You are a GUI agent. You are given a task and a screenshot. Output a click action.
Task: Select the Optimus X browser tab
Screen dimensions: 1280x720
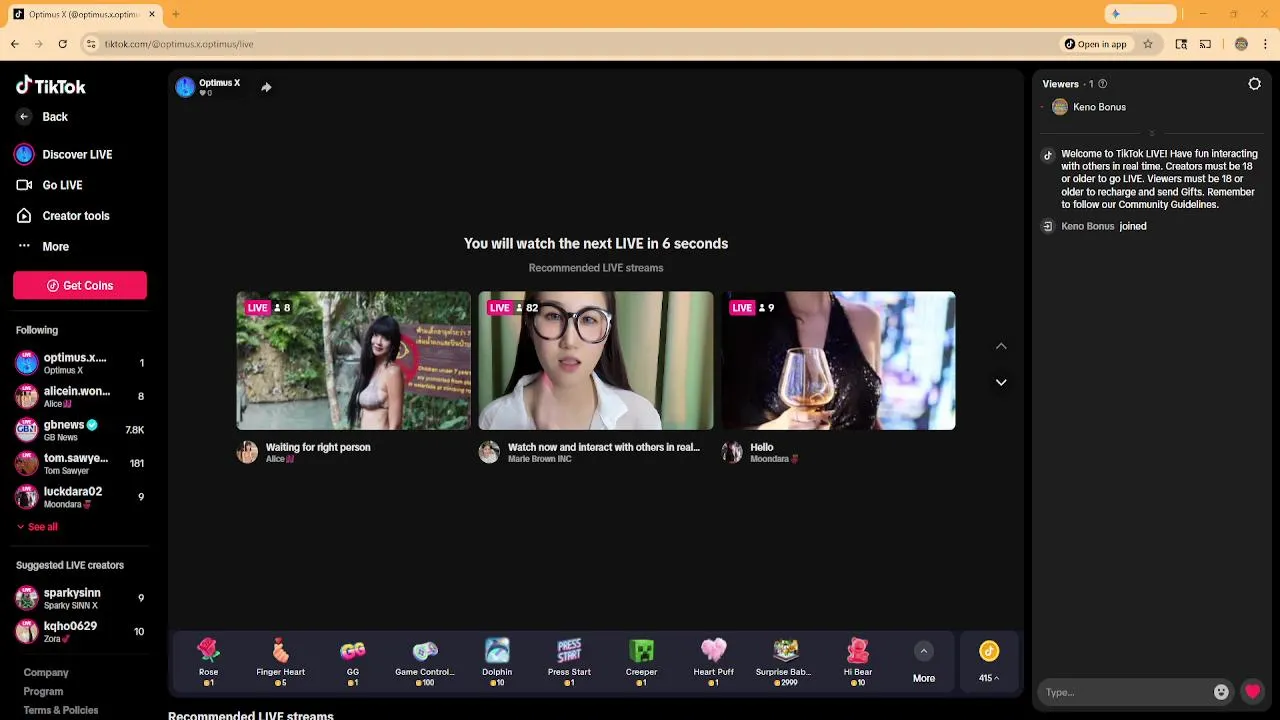(84, 14)
